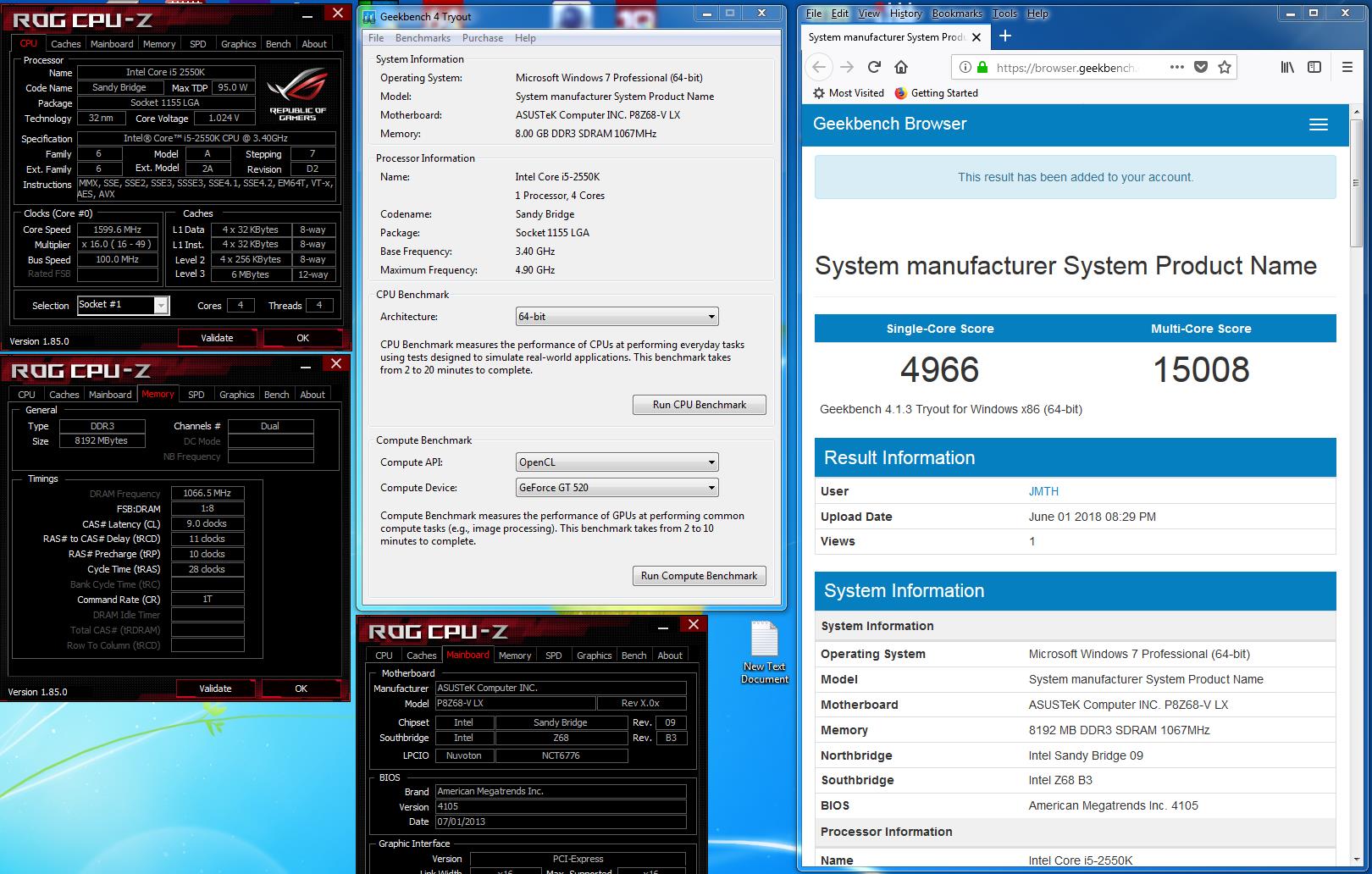Click Upload Date June 01 2018 08:29 PM
The height and width of the screenshot is (874, 1372).
[x=1092, y=517]
